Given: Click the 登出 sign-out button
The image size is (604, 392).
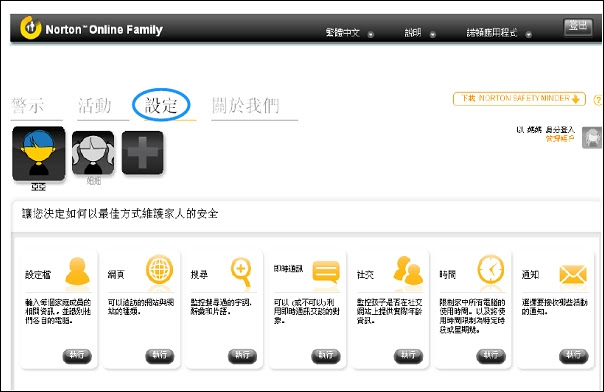Looking at the screenshot, I should point(578,27).
